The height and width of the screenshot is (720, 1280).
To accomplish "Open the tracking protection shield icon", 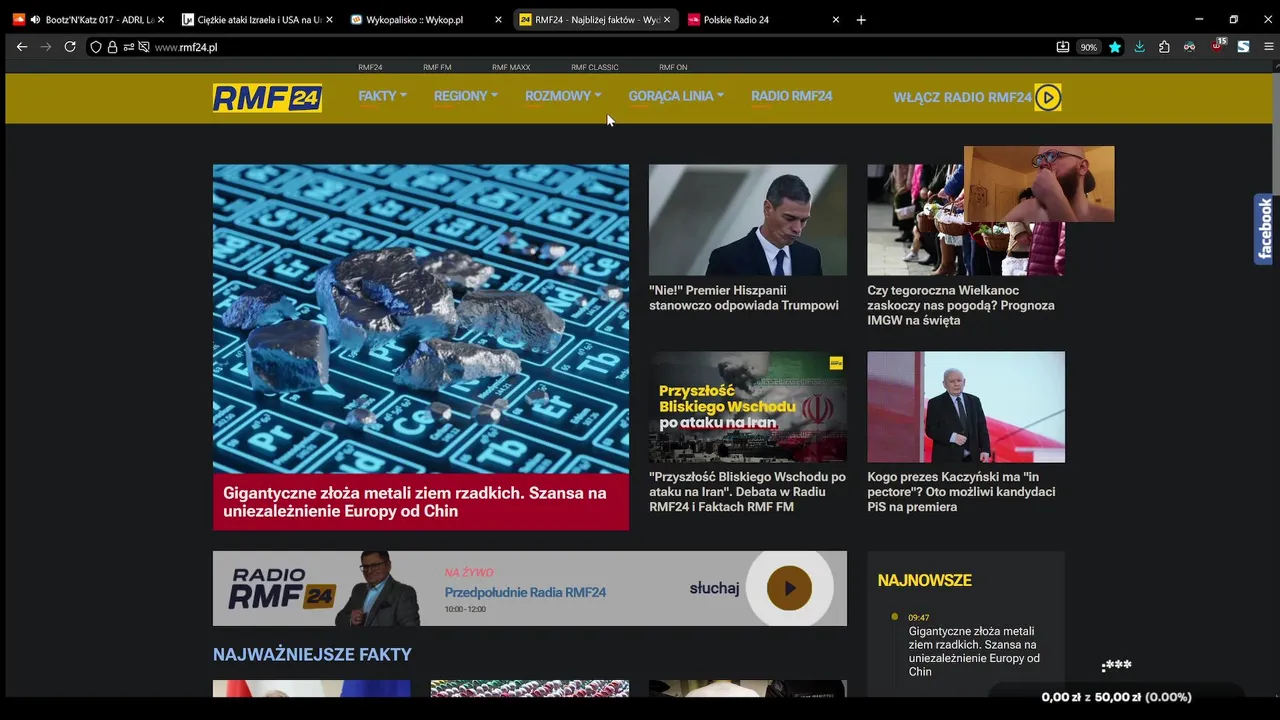I will 96,47.
